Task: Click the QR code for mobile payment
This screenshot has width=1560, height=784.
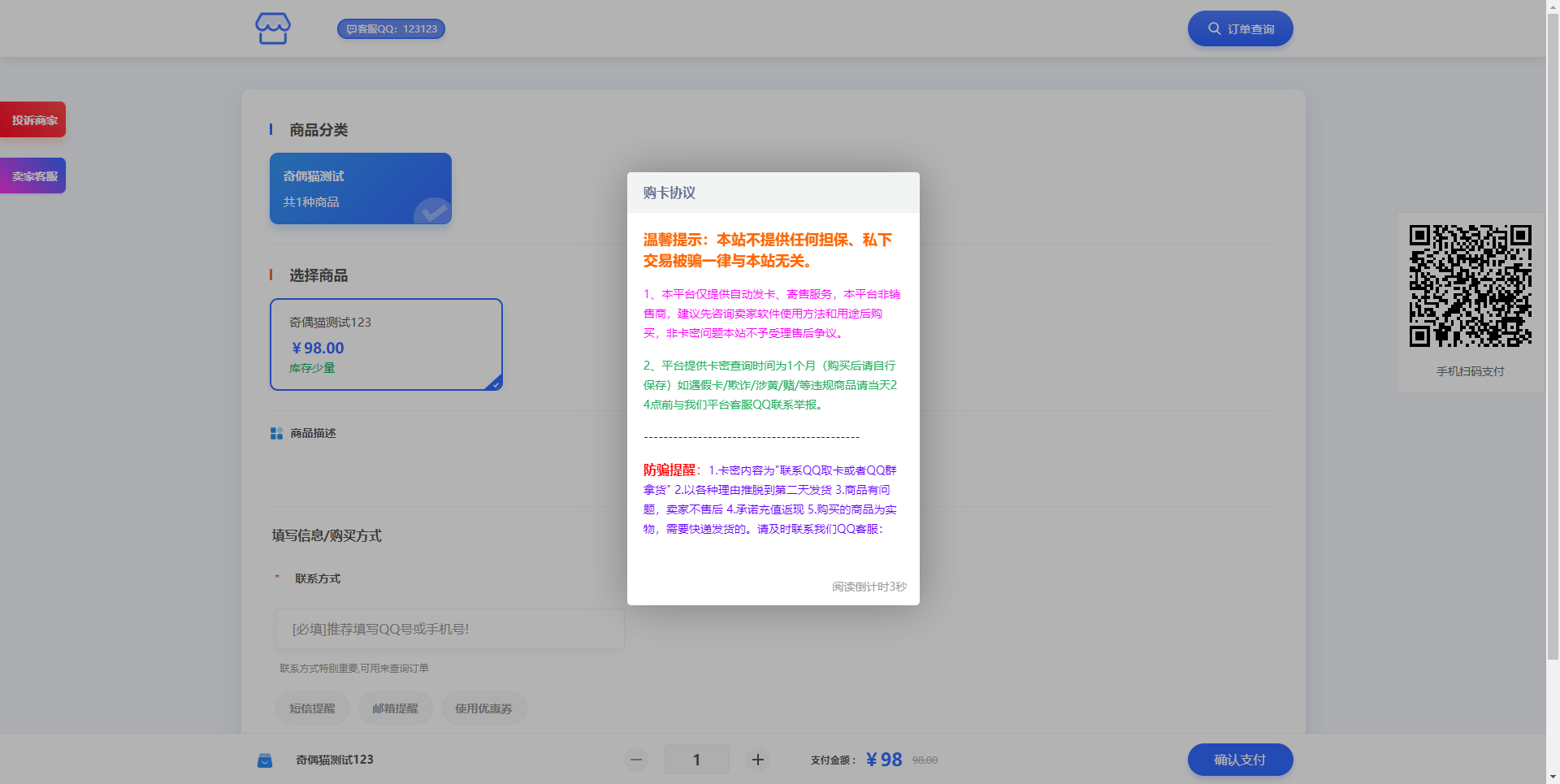Action: [1470, 286]
